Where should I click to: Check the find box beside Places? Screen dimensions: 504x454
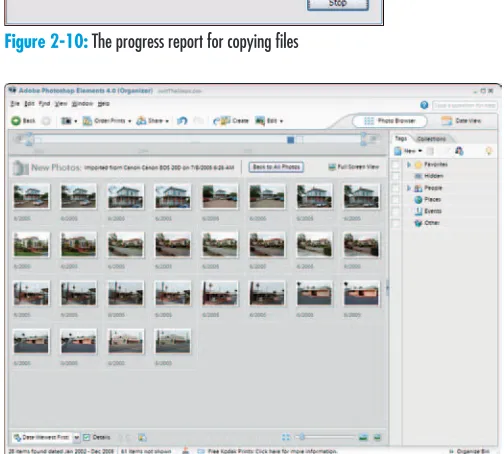[396, 200]
